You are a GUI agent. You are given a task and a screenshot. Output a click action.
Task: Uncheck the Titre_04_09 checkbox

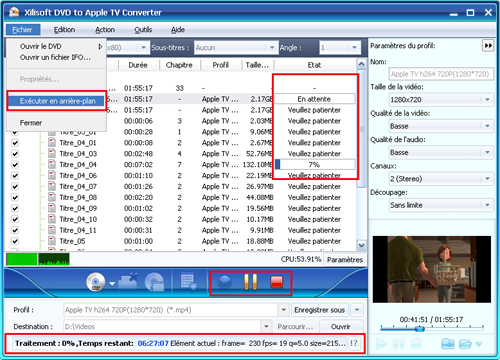[x=15, y=209]
